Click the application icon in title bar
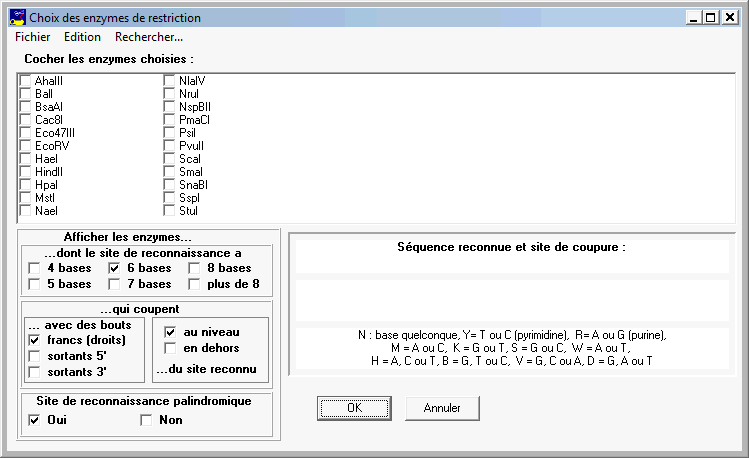The height and width of the screenshot is (458, 749). [x=17, y=18]
